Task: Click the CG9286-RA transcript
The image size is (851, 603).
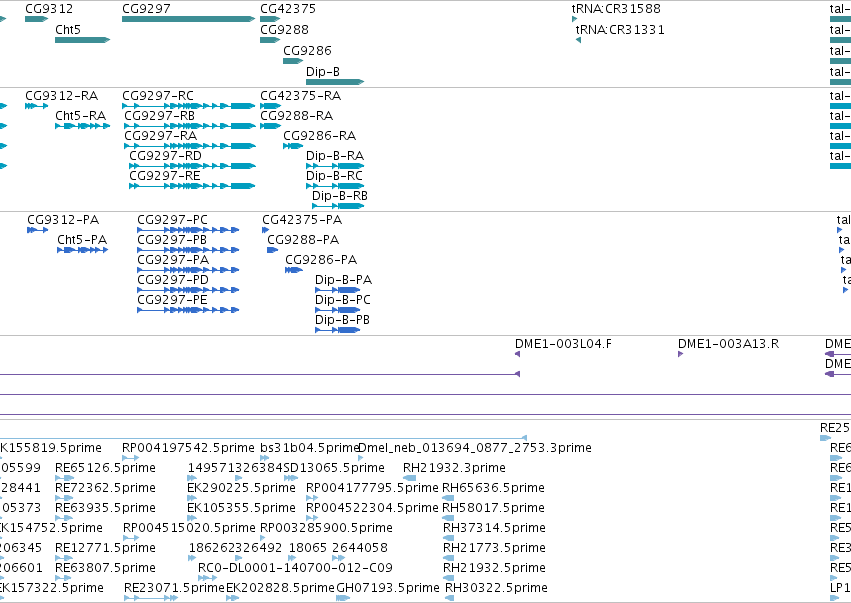Action: click(x=293, y=146)
